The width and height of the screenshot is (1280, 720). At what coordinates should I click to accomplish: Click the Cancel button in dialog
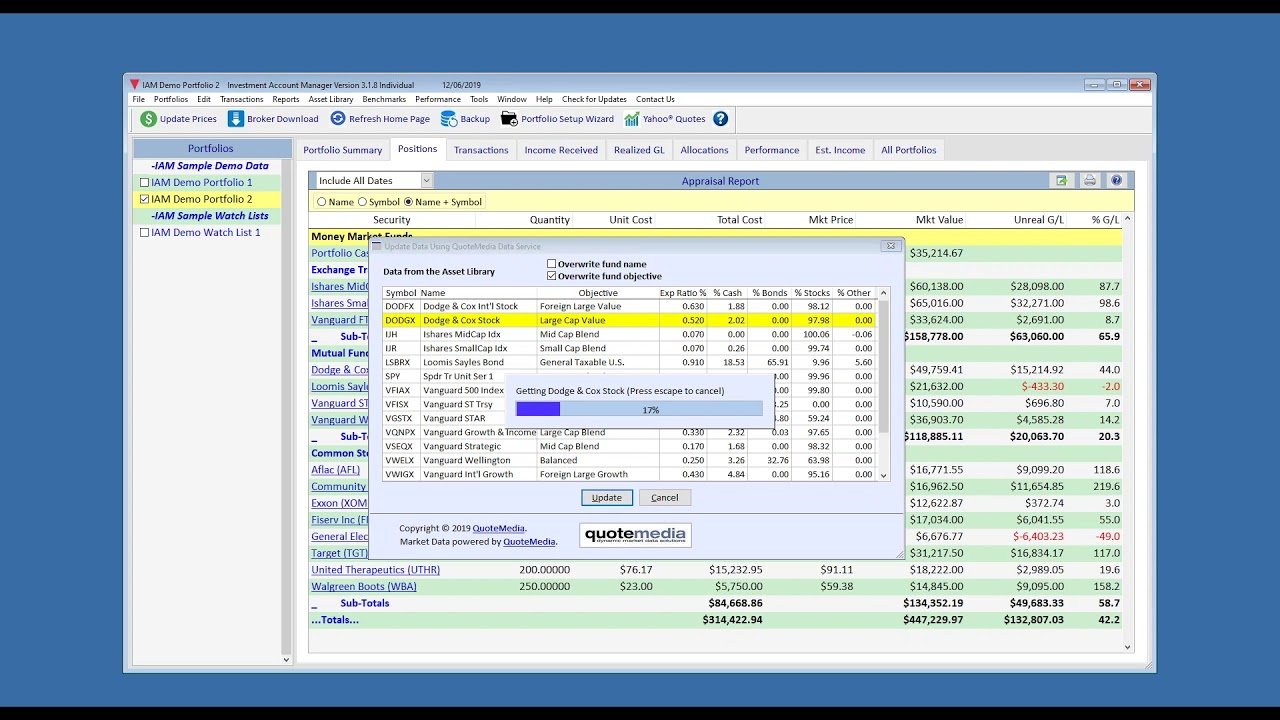(x=665, y=497)
